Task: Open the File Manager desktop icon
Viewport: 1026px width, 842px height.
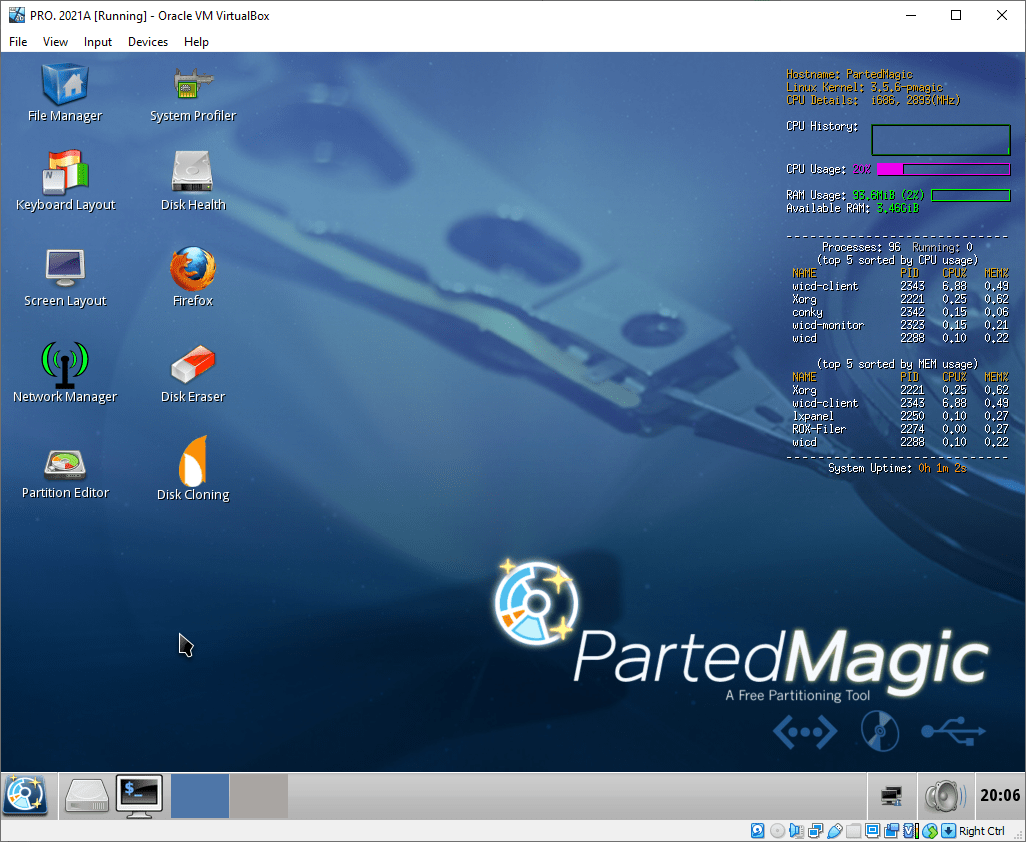Action: [65, 93]
